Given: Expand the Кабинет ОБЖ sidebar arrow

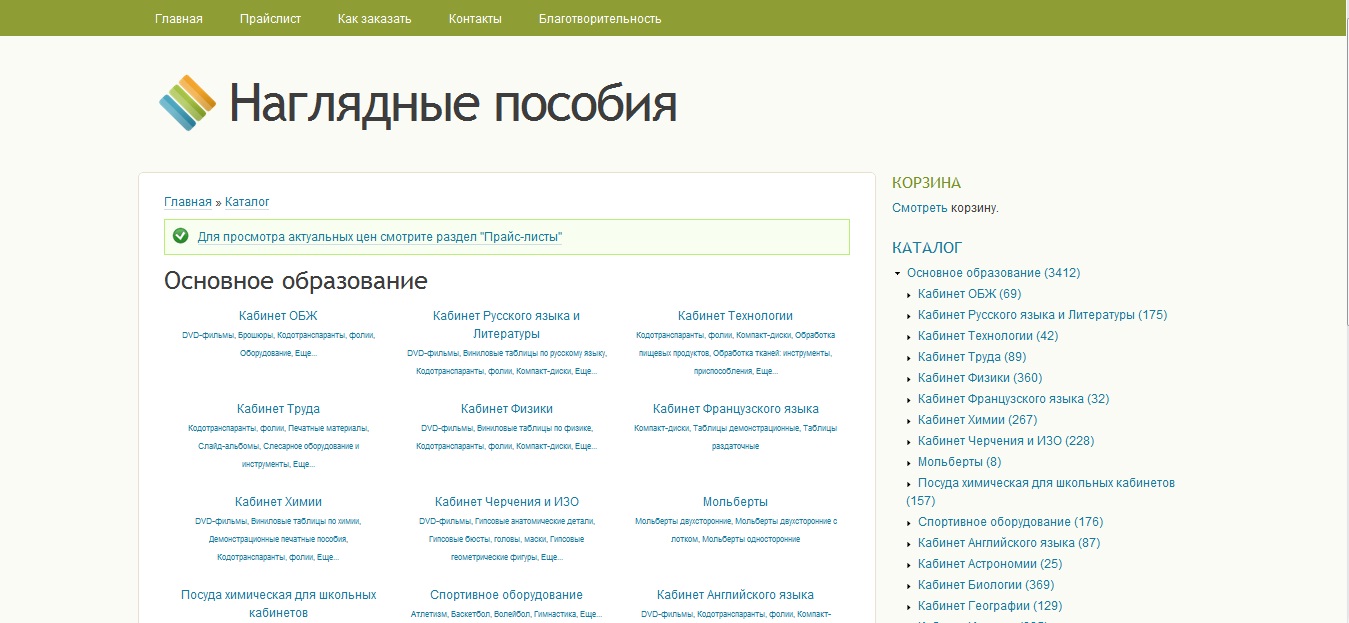Looking at the screenshot, I should pyautogui.click(x=909, y=295).
